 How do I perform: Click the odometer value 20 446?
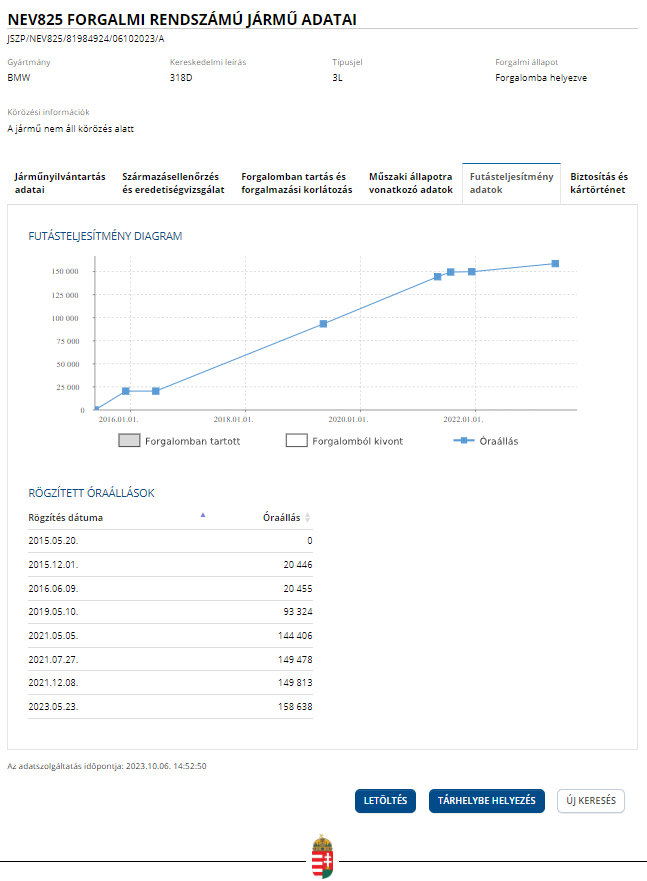click(x=298, y=565)
